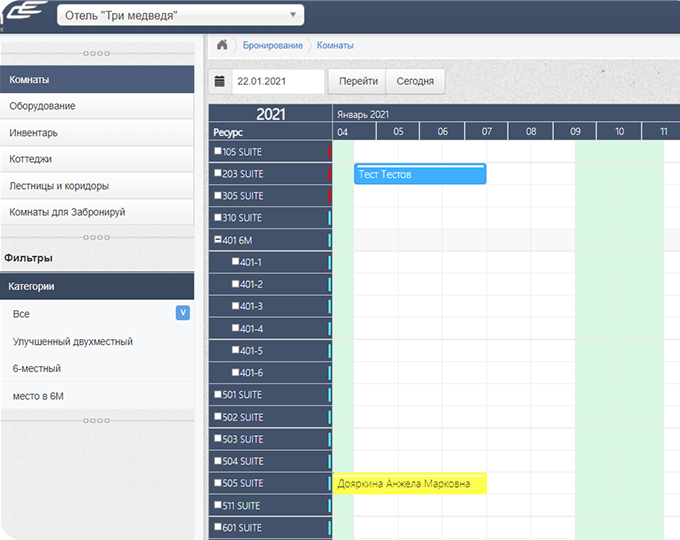Click day 10 column header

click(619, 131)
